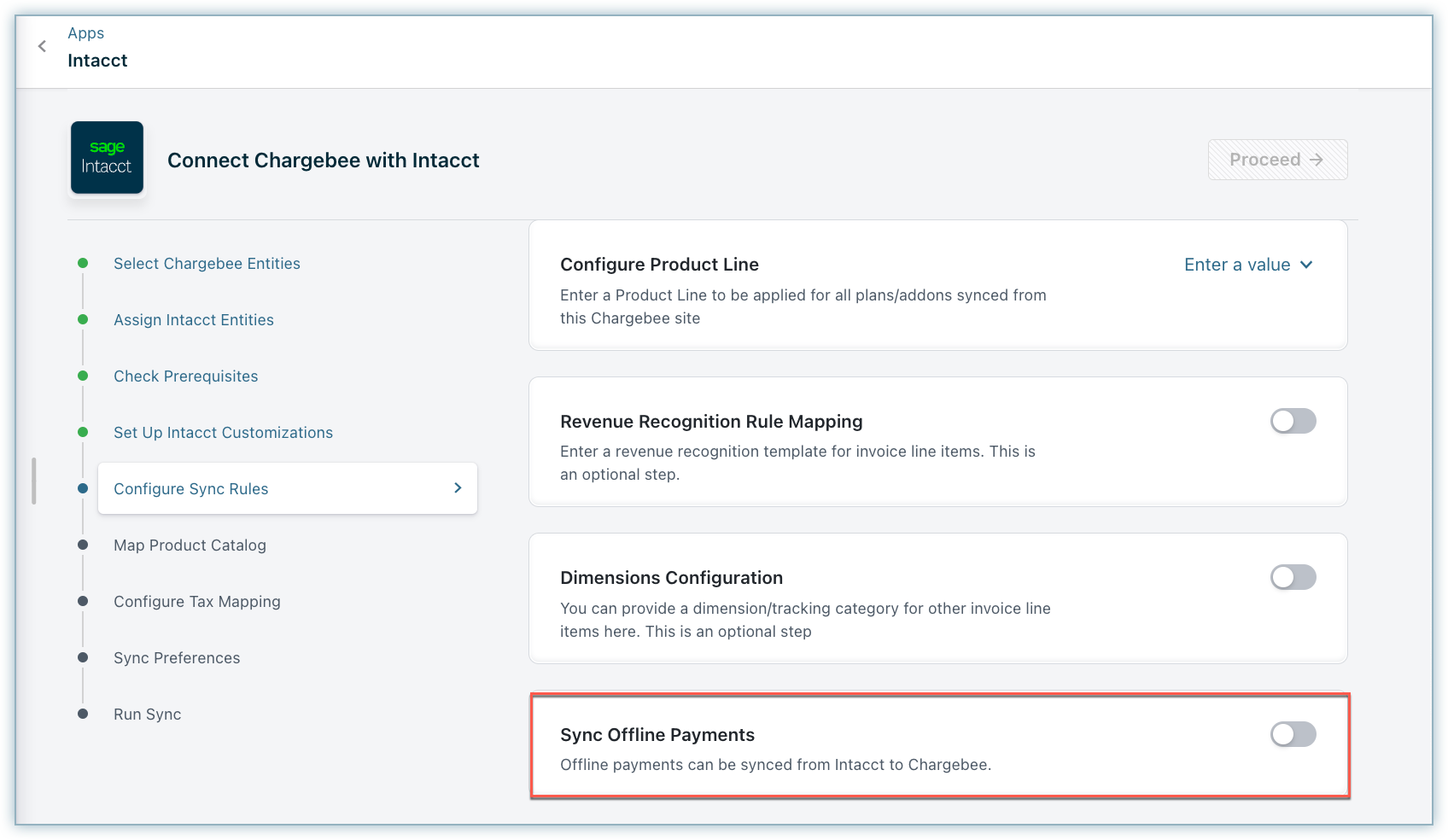Image resolution: width=1448 pixels, height=840 pixels.
Task: Click the step dot beside Map Product Catalog
Action: (83, 545)
